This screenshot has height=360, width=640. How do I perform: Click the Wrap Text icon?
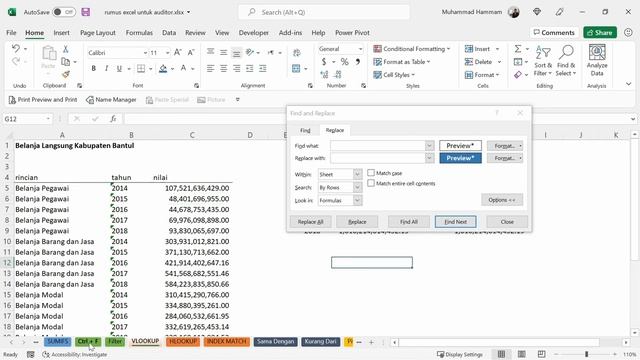click(x=297, y=52)
